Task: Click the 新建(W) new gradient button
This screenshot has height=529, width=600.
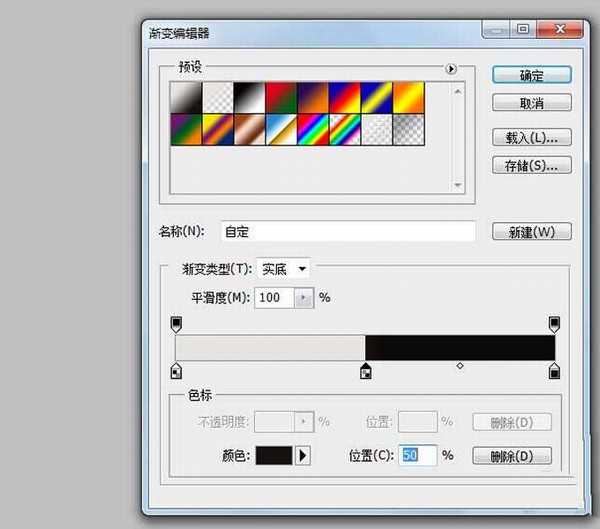Action: [532, 231]
